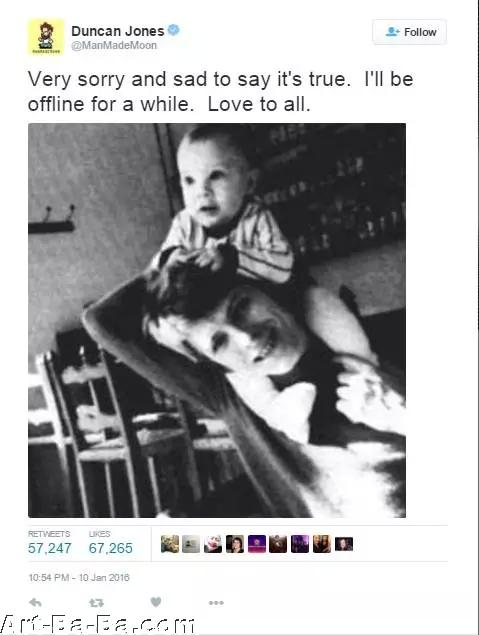This screenshot has height=635, width=479.
Task: Retweet using the retweet arrows icon
Action: 96,603
